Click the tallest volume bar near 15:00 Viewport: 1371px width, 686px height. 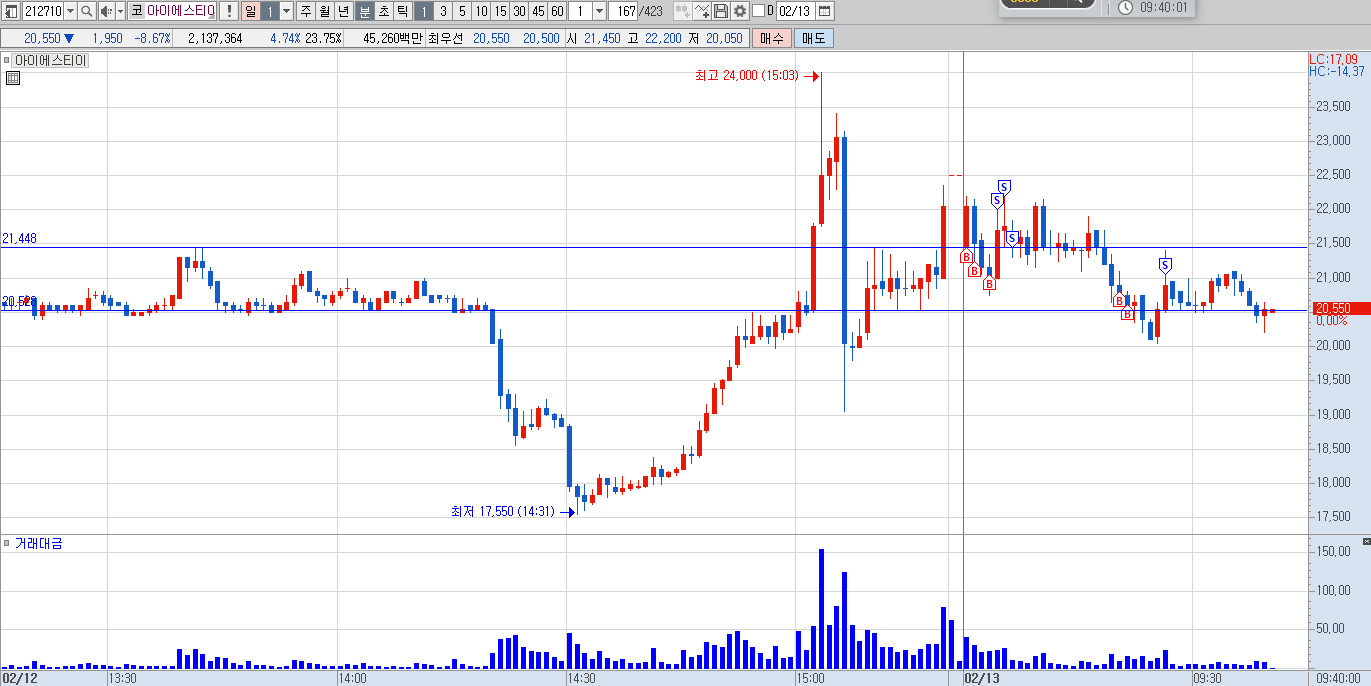click(x=821, y=608)
